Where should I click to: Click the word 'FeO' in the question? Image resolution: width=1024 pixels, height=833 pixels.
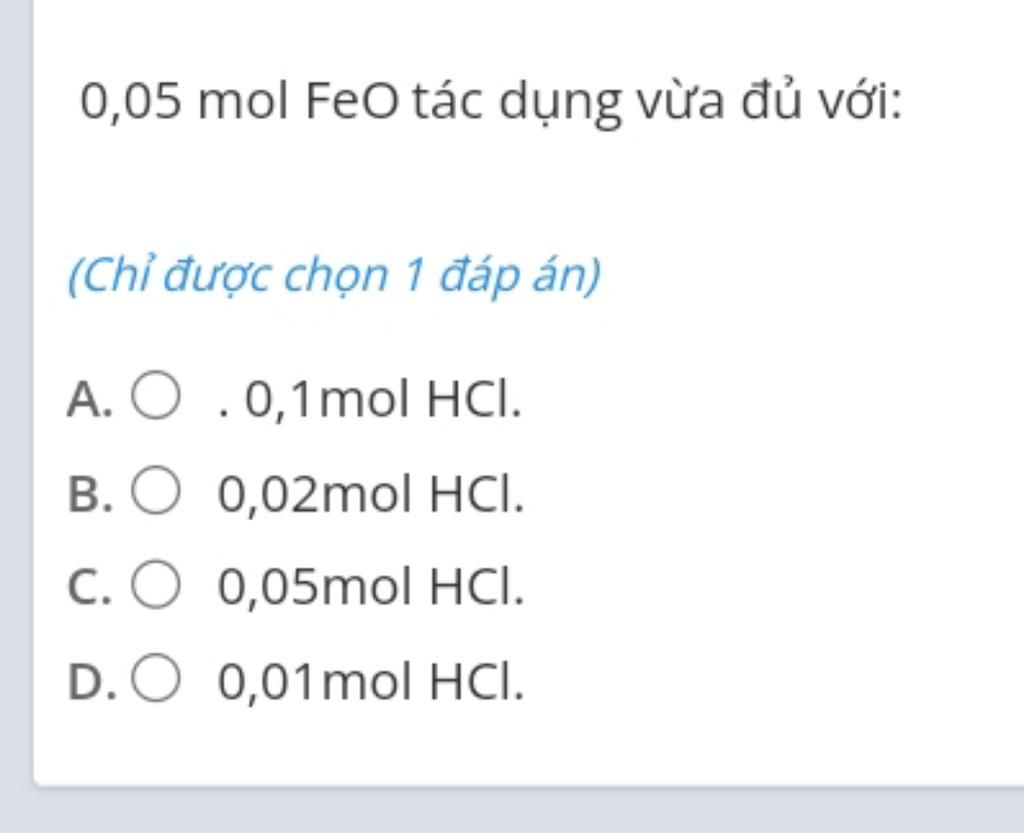351,101
